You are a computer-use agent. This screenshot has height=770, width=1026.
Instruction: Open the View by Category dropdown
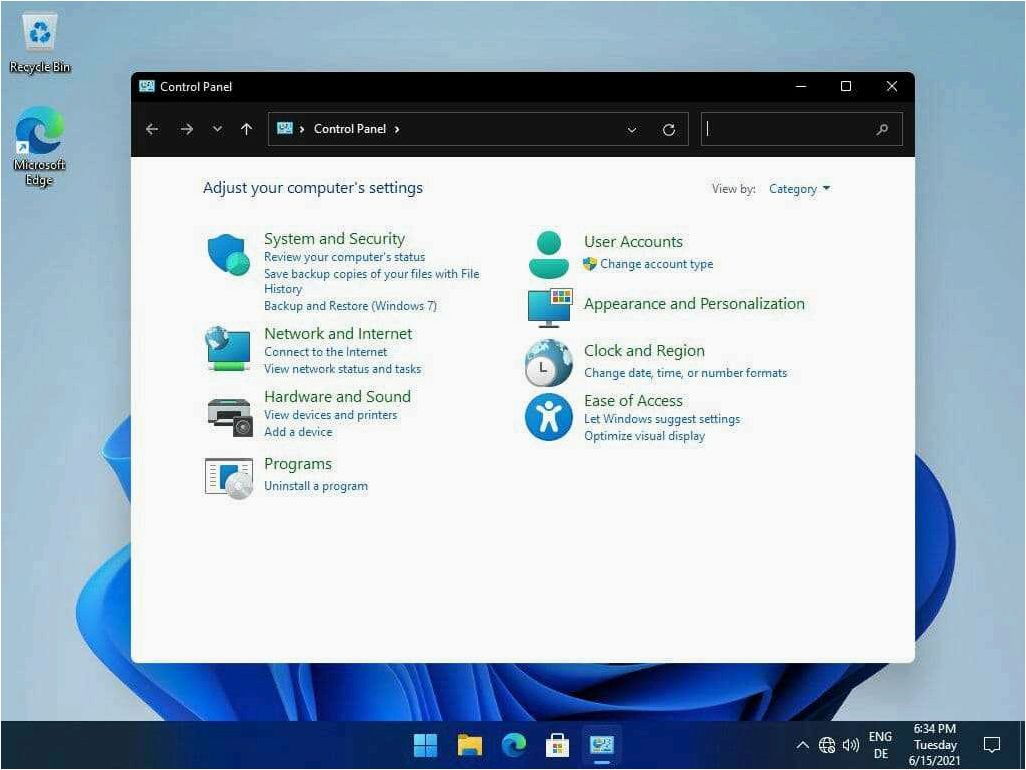[799, 189]
